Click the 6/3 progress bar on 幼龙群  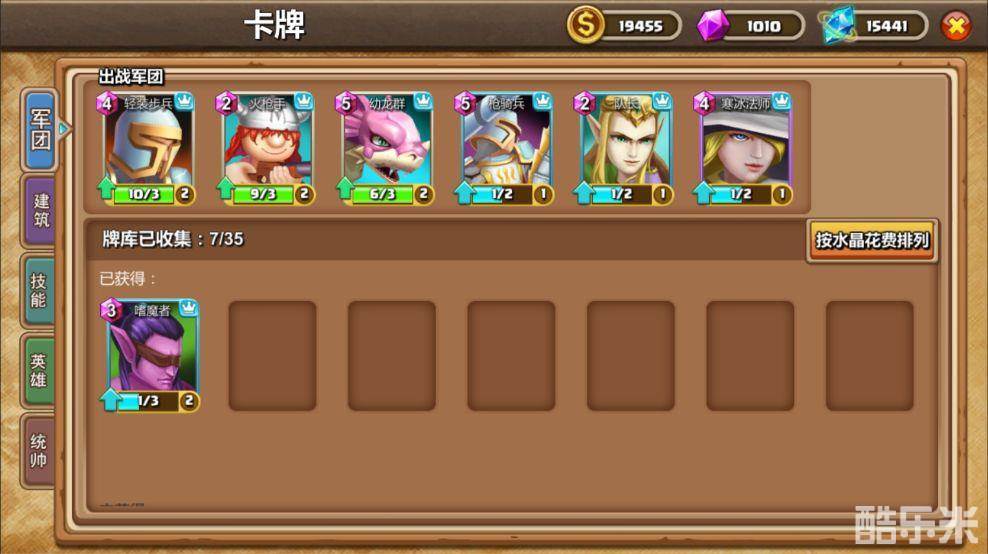pyautogui.click(x=382, y=194)
